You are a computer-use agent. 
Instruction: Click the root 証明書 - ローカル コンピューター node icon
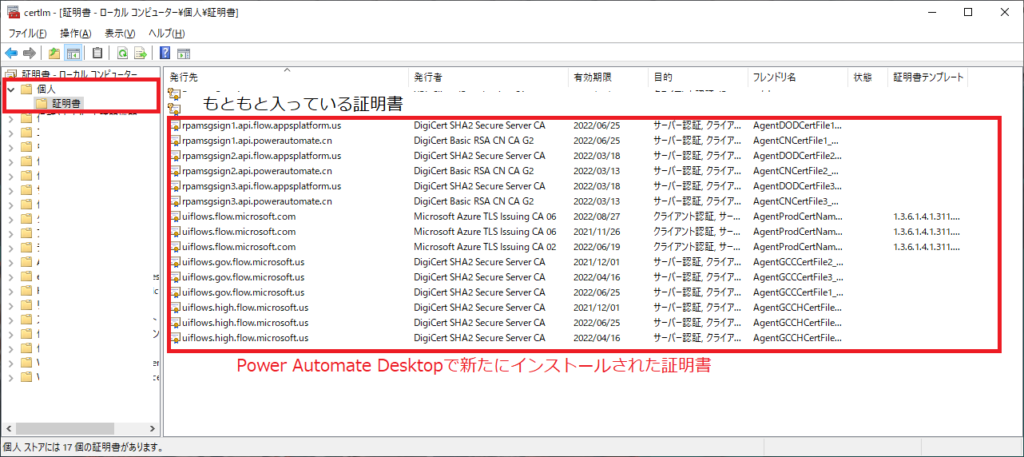coord(11,74)
